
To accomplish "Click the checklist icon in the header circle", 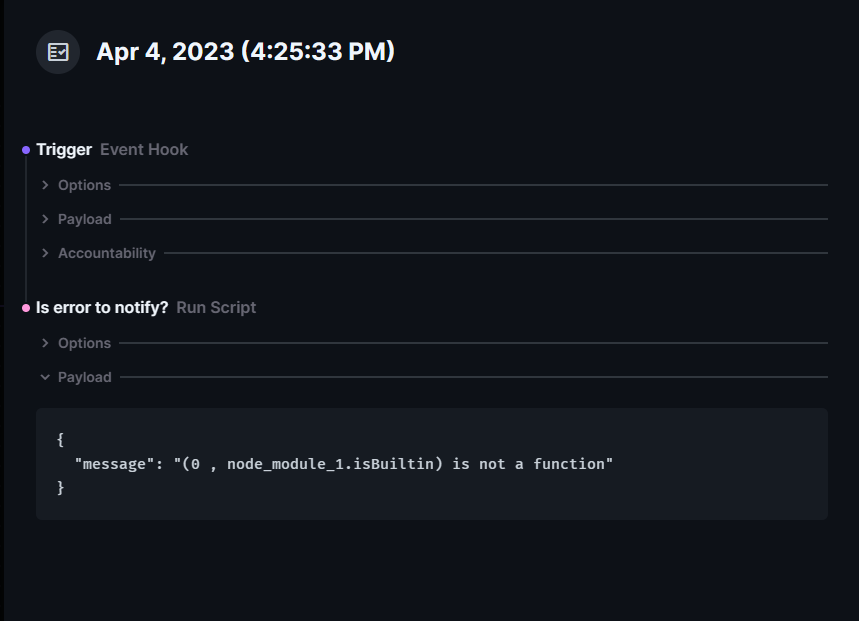I will (57, 51).
